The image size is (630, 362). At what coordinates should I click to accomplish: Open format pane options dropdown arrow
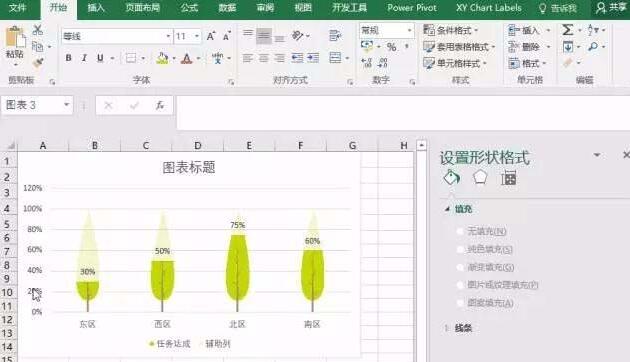(597, 155)
